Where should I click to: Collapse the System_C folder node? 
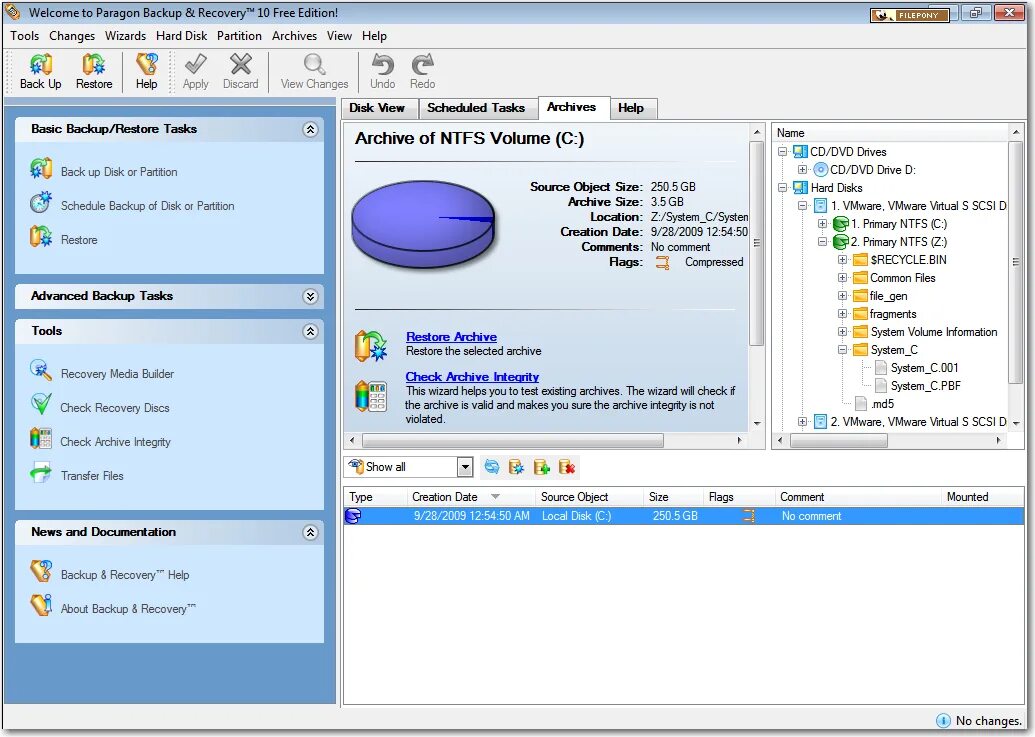pos(842,350)
